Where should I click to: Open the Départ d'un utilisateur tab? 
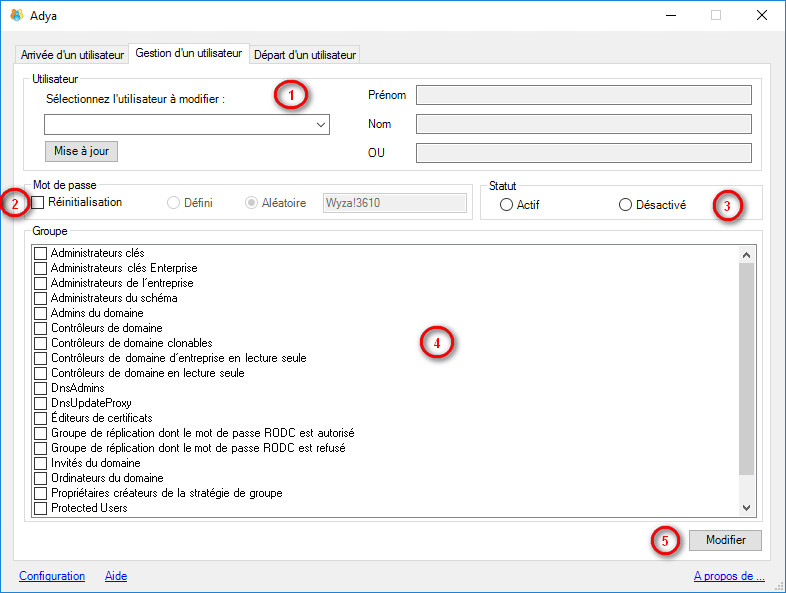click(305, 54)
